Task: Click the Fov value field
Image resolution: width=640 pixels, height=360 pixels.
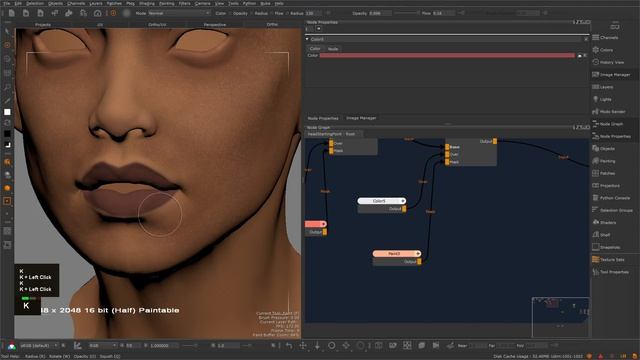Action: click(536, 345)
